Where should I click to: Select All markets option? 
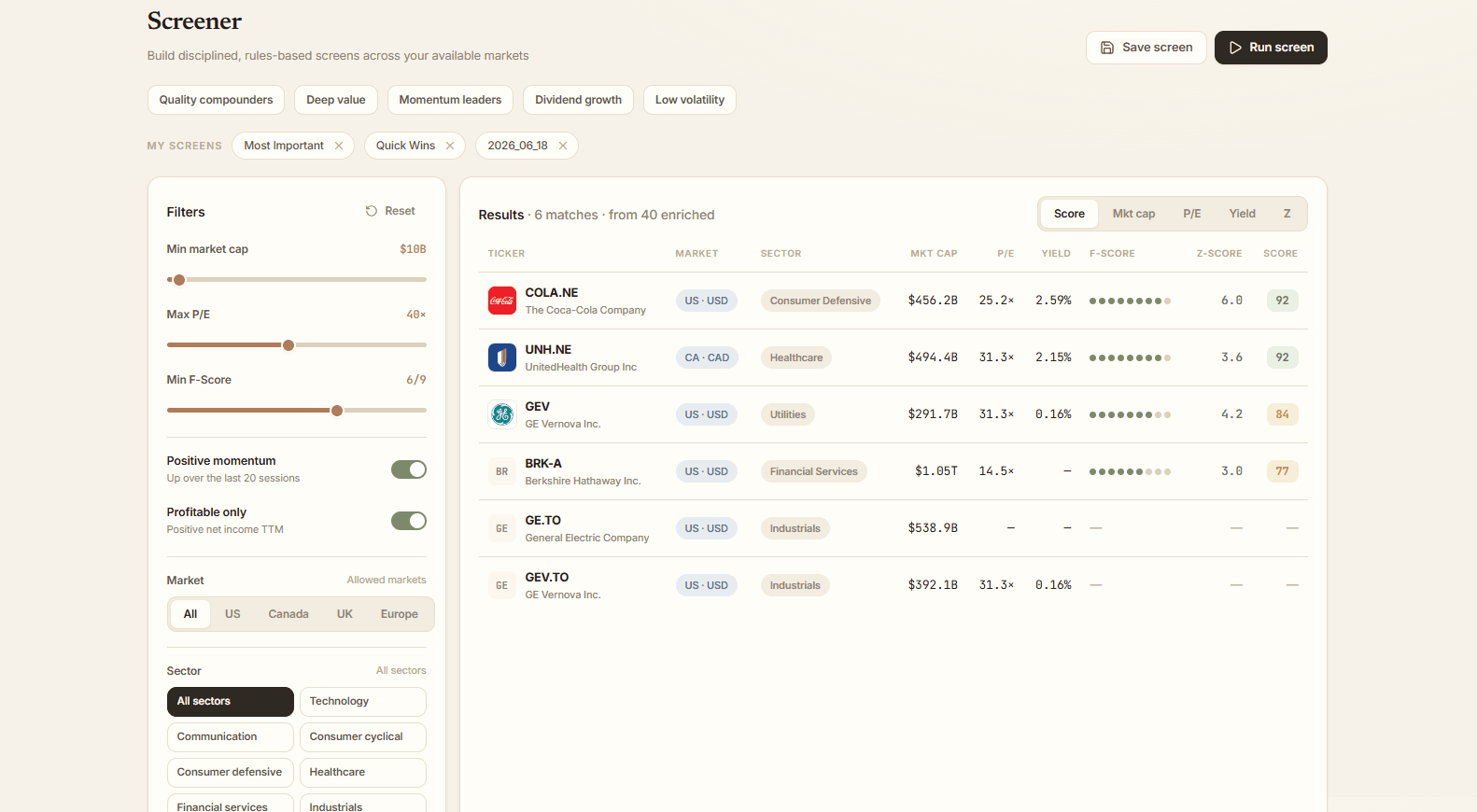pos(190,614)
